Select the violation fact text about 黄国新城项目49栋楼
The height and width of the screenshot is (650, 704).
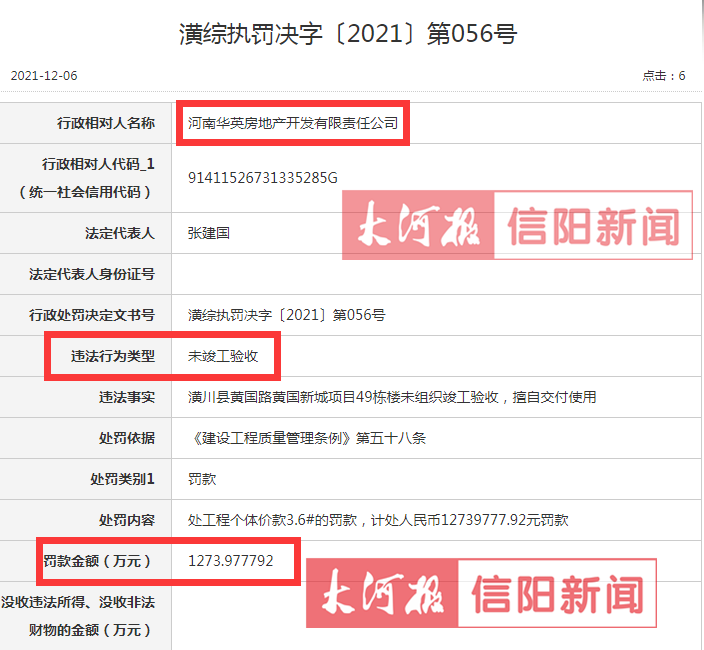pyautogui.click(x=392, y=397)
